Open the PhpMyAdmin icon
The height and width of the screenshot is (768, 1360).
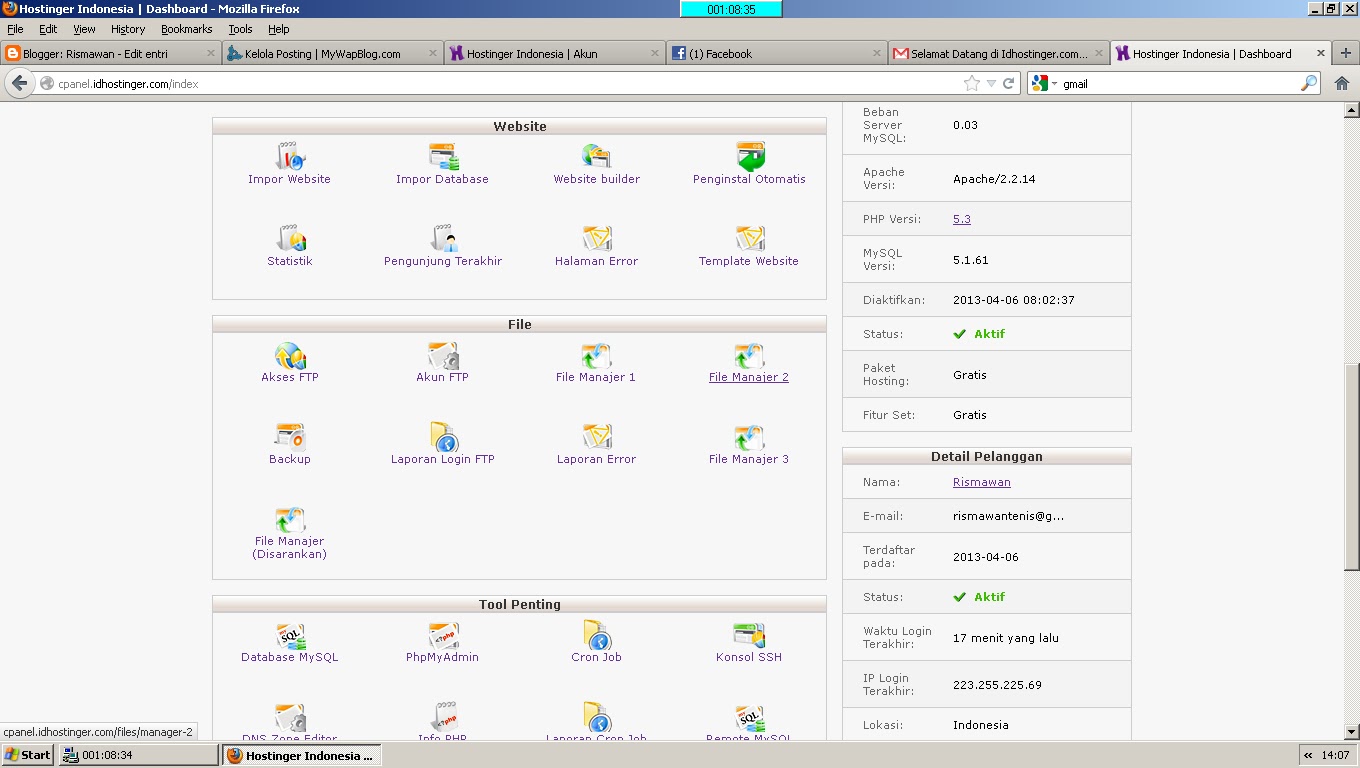[x=443, y=634]
